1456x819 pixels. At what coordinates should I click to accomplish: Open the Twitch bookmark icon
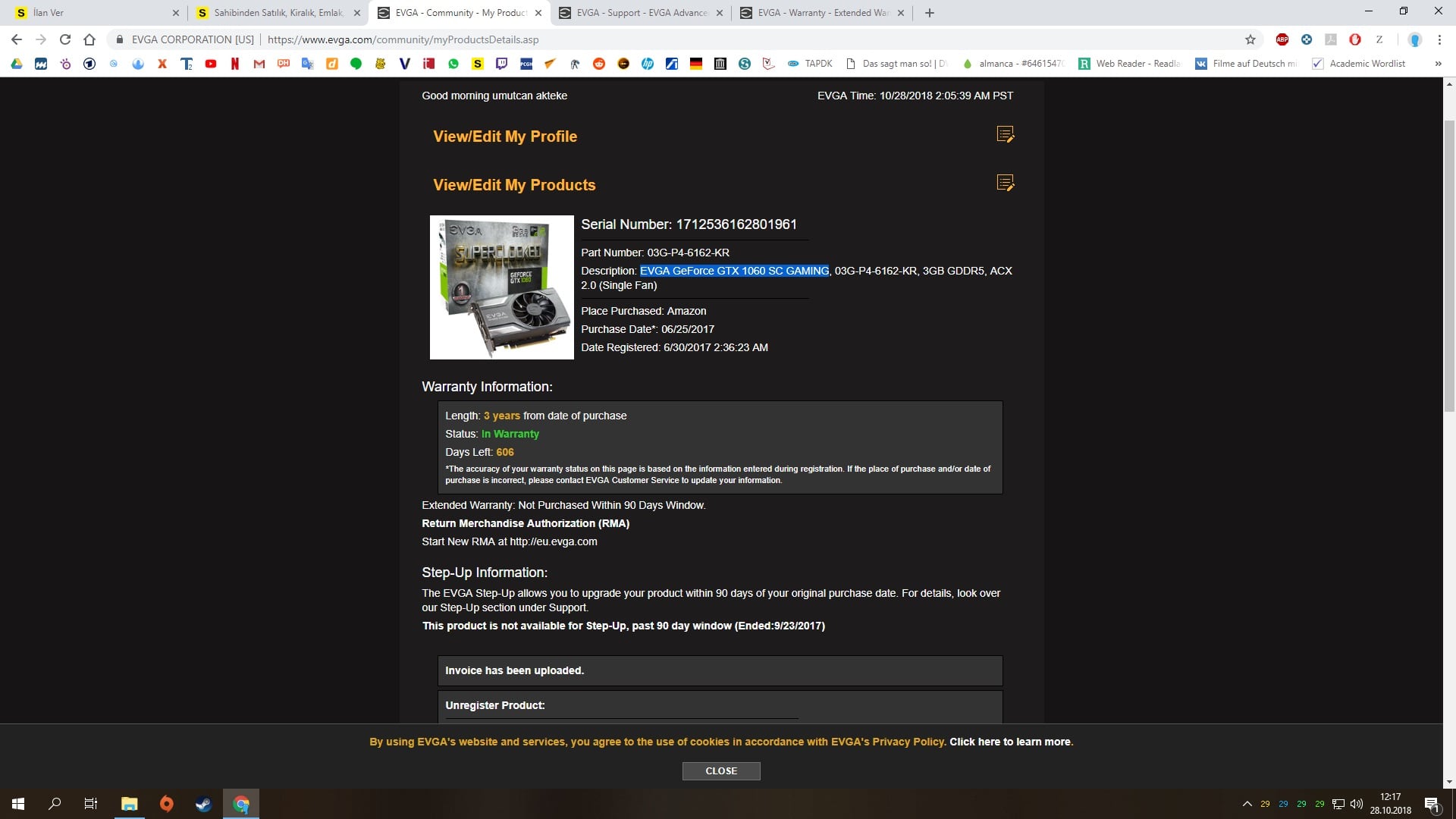[x=501, y=64]
